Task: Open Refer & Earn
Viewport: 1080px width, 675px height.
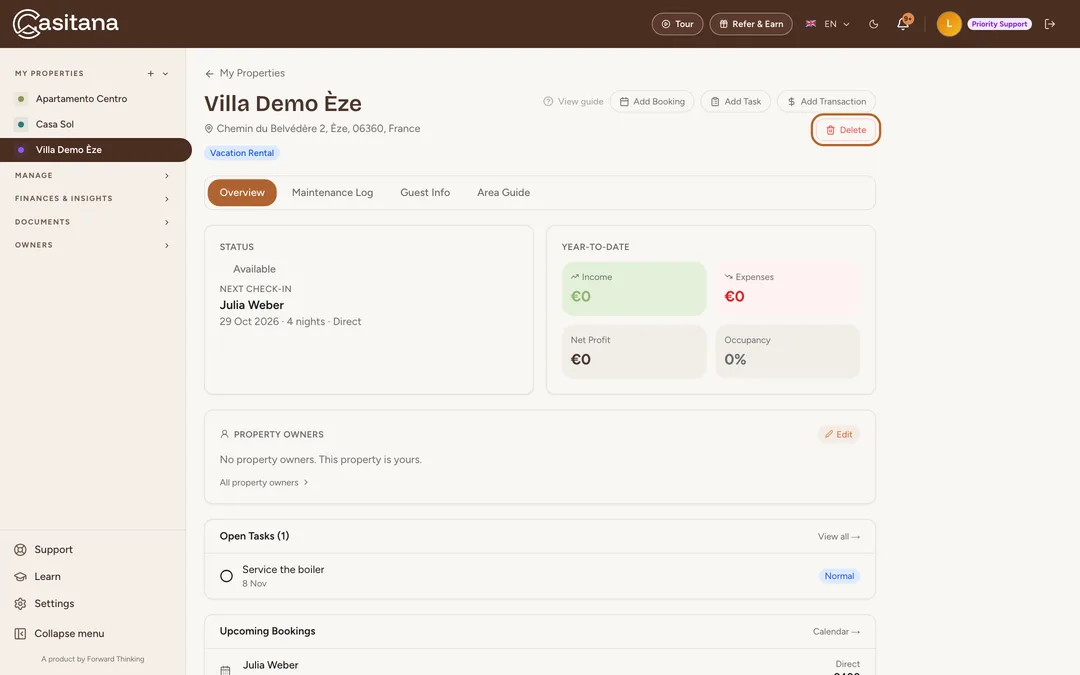Action: point(751,24)
